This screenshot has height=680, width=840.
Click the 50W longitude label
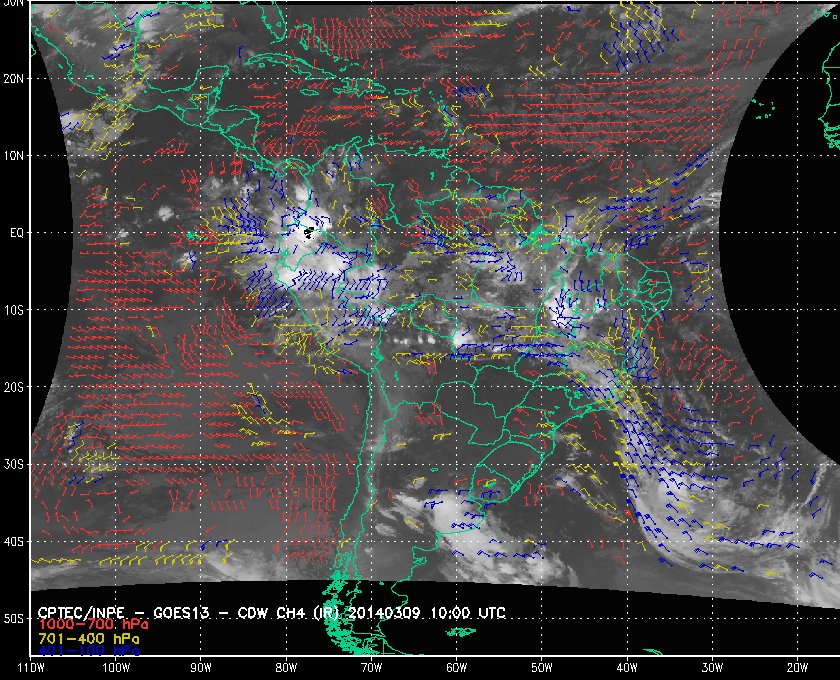pyautogui.click(x=542, y=668)
